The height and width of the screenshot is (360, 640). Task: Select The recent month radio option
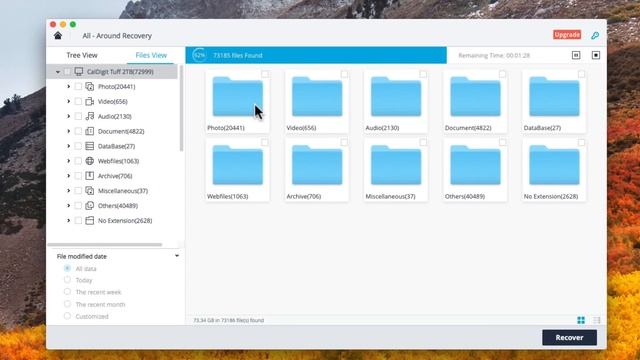(x=67, y=304)
